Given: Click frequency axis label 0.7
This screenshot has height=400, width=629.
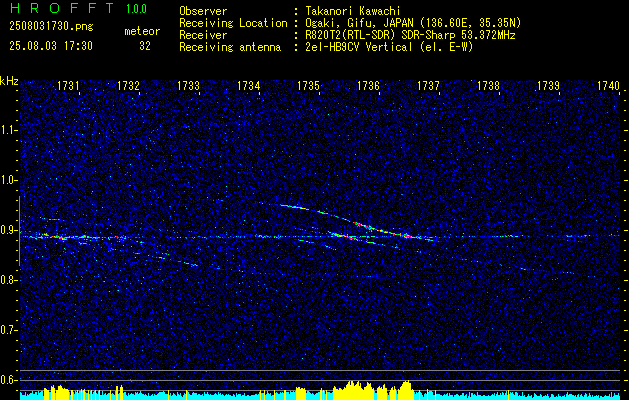Looking at the screenshot, I should (8, 330).
